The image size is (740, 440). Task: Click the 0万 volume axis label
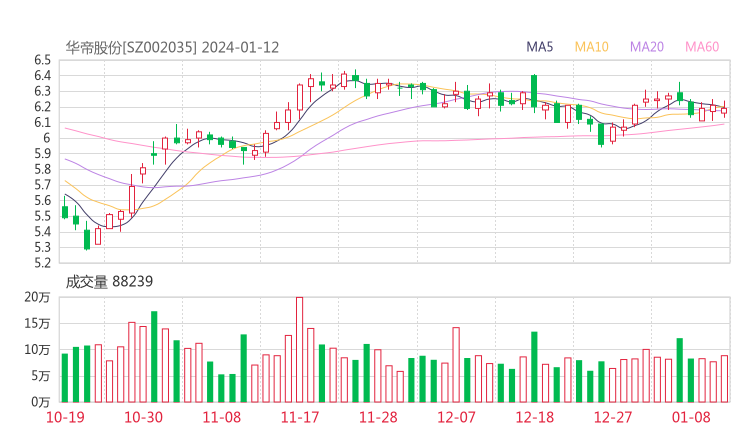(x=41, y=402)
